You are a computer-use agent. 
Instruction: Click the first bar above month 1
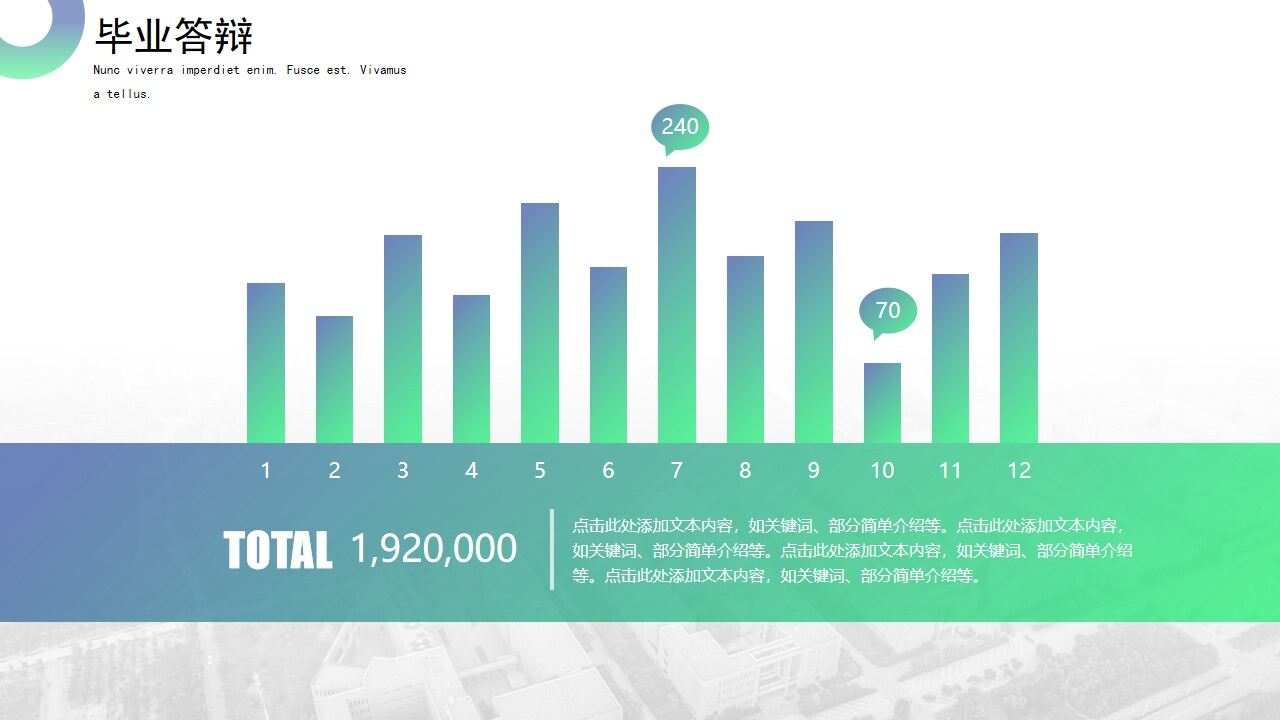click(265, 365)
